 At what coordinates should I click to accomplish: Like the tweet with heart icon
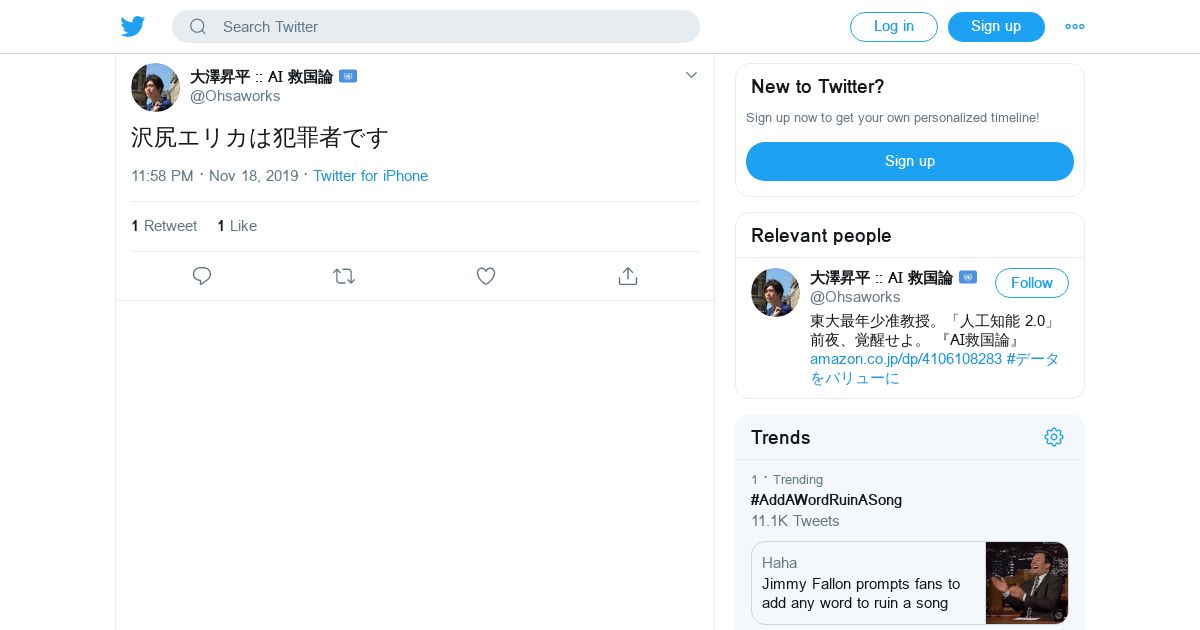(486, 276)
